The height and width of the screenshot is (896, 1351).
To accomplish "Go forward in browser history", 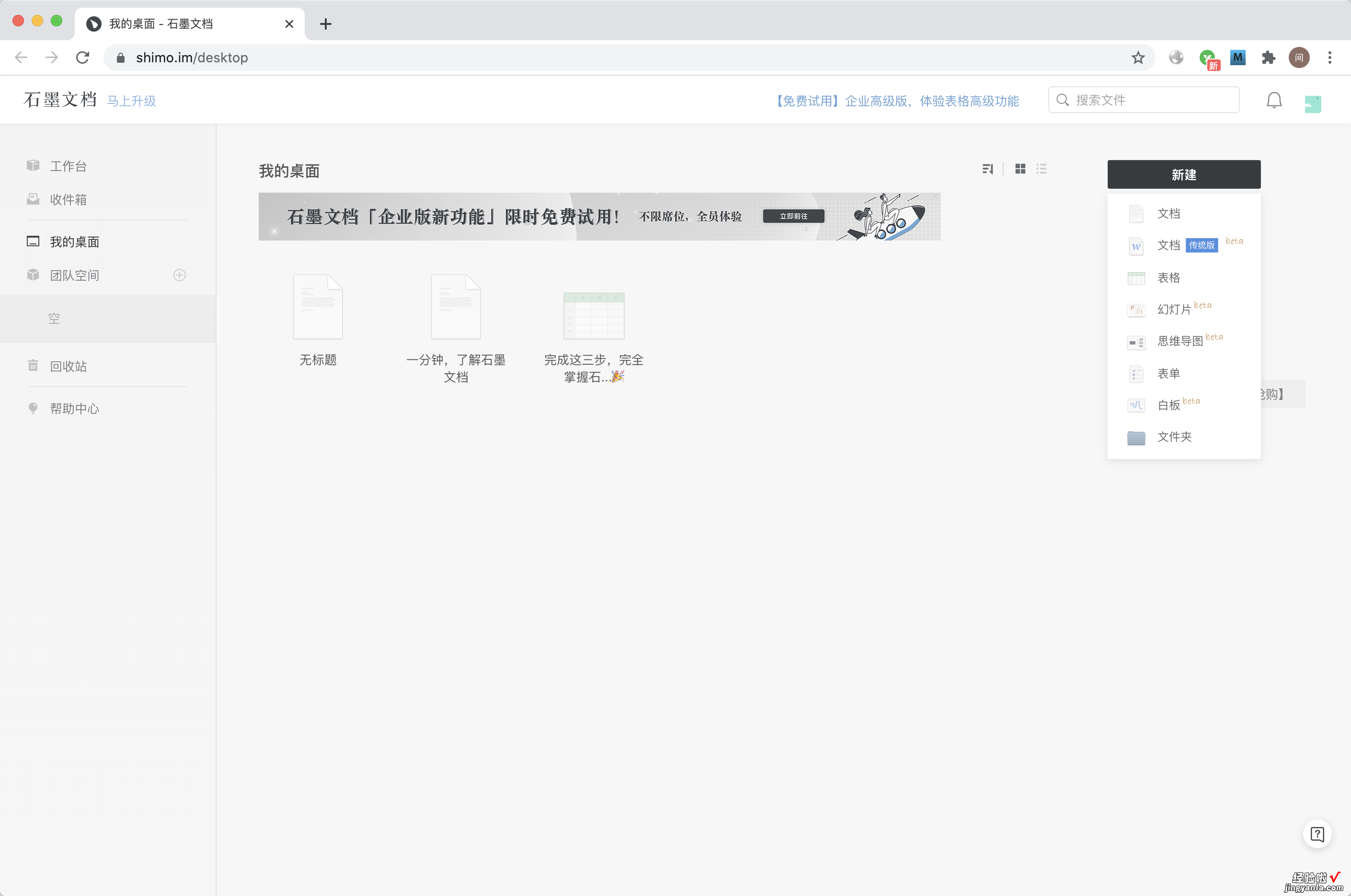I will 52,57.
